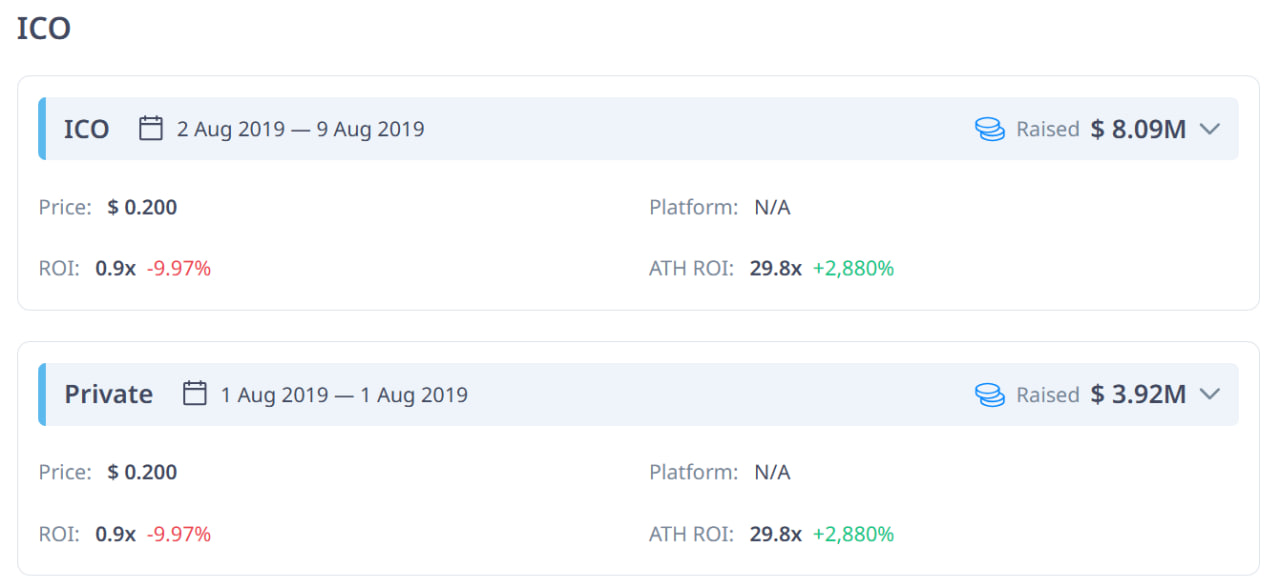Click the 2 Aug 2019 — 9 Aug 2019 date range
This screenshot has width=1280, height=587.
pyautogui.click(x=300, y=129)
